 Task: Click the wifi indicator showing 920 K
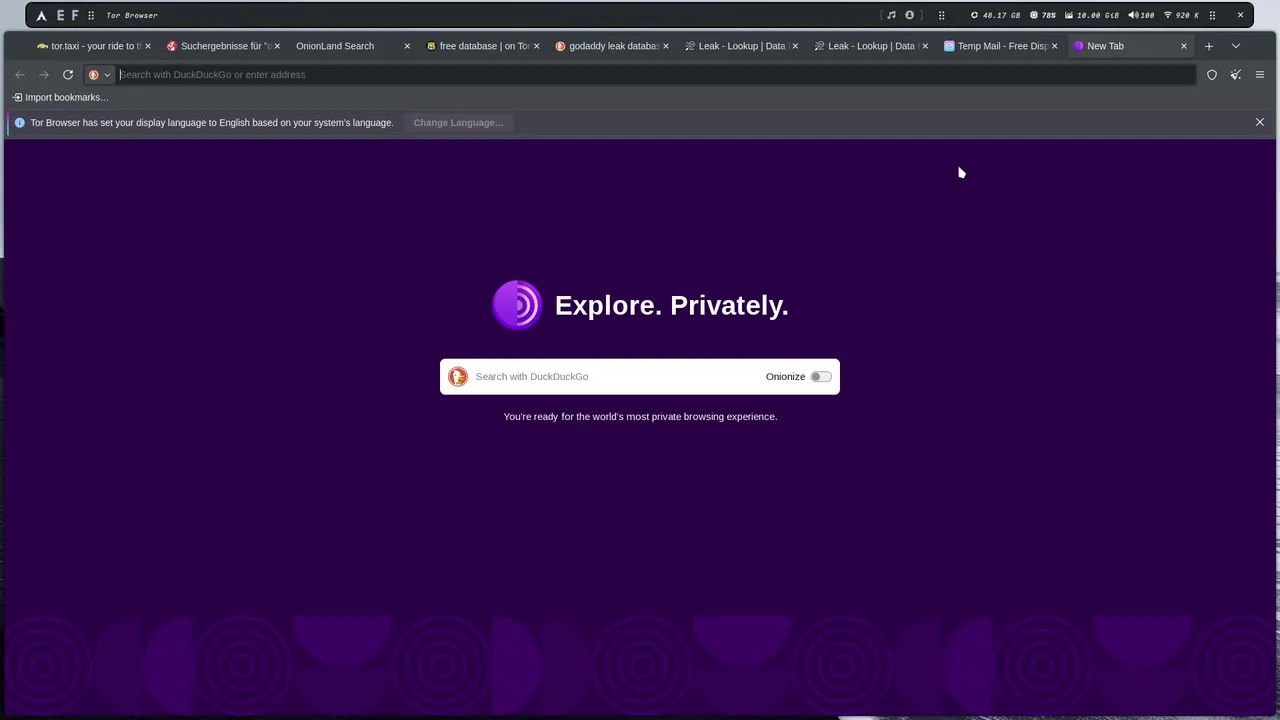tap(1181, 15)
